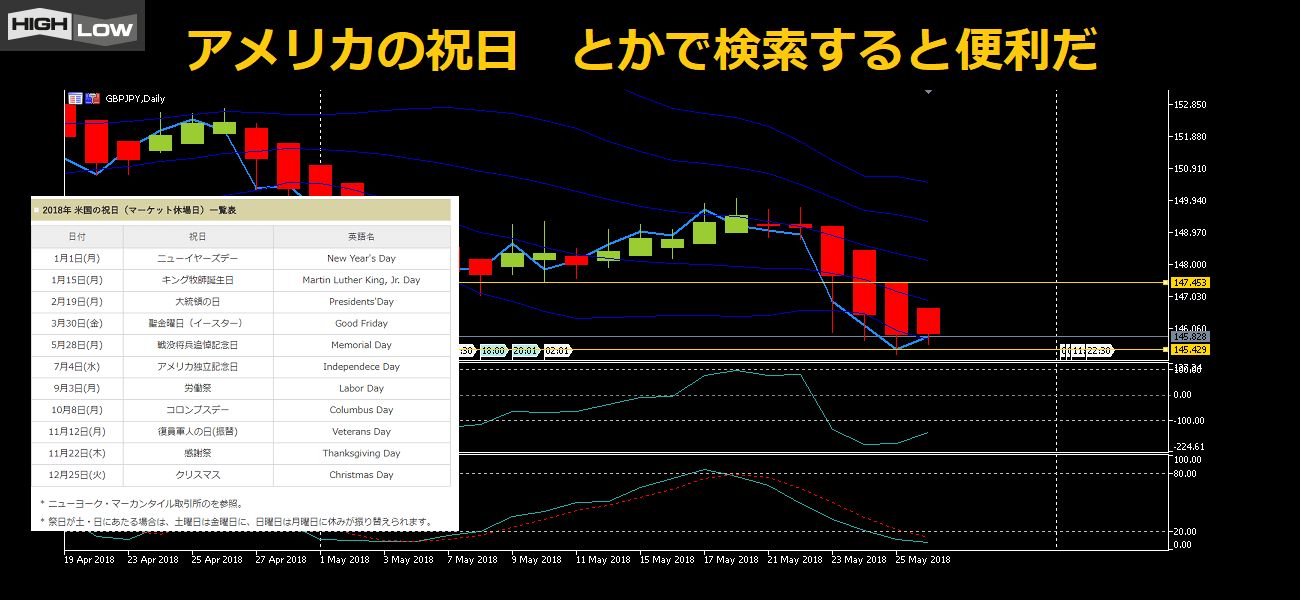Screen dimensions: 1300x600
Task: Click the 日付 column header
Action: click(x=77, y=237)
